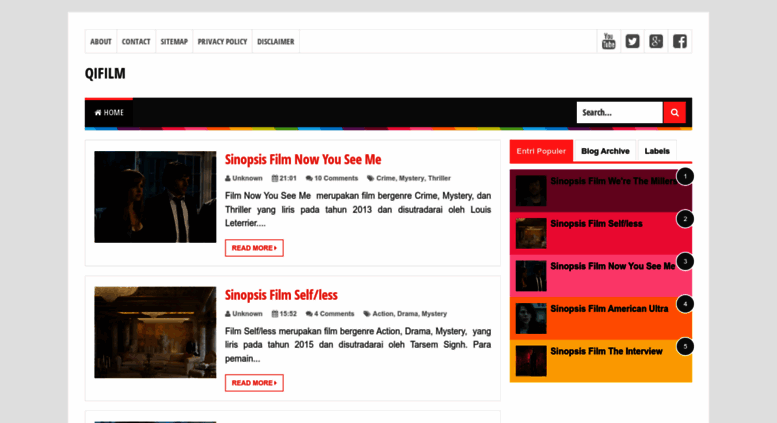The image size is (777, 423).
Task: Open popular entry Sinopsis Film We're The Millers
Action: pyautogui.click(x=613, y=181)
